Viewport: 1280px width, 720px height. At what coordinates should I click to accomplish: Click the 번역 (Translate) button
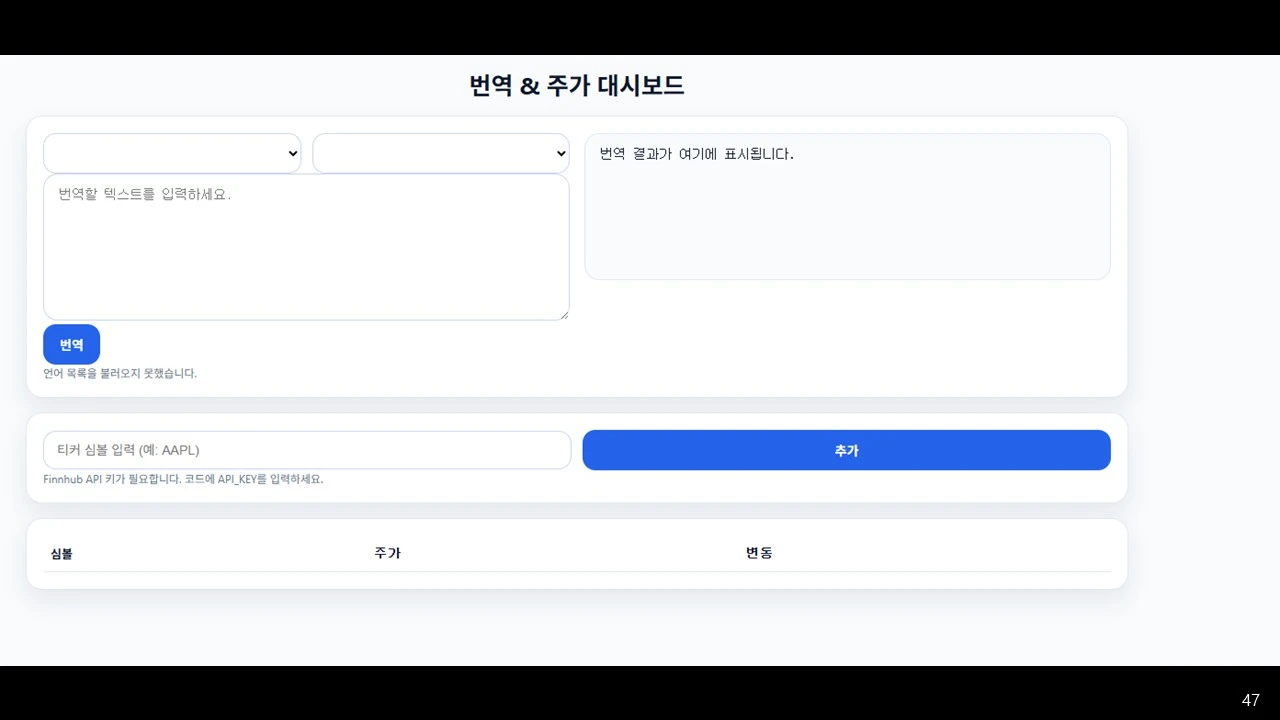coord(71,343)
